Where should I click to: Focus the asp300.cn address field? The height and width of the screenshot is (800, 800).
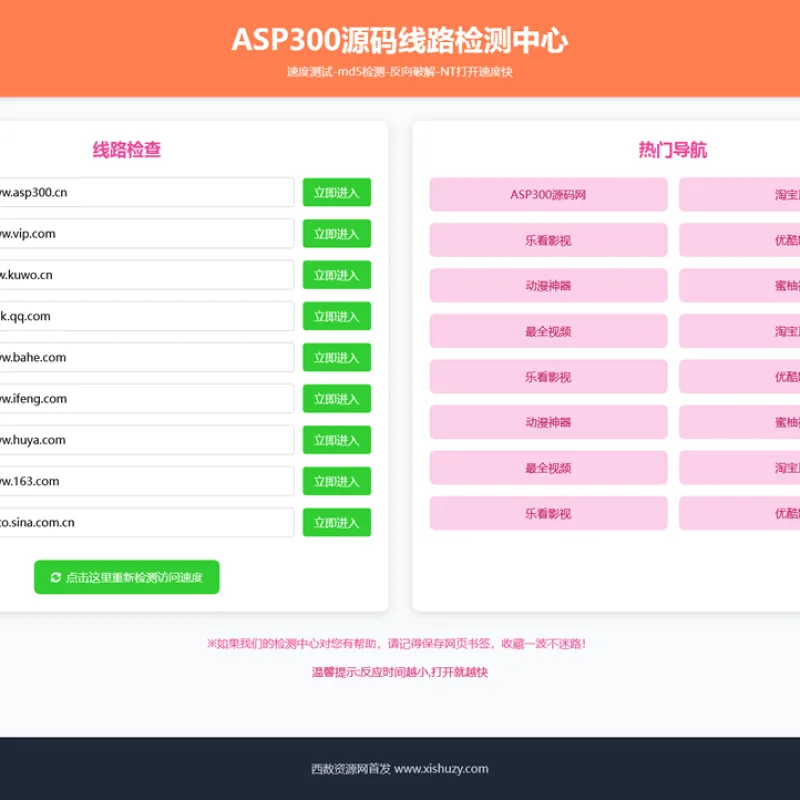(x=147, y=192)
